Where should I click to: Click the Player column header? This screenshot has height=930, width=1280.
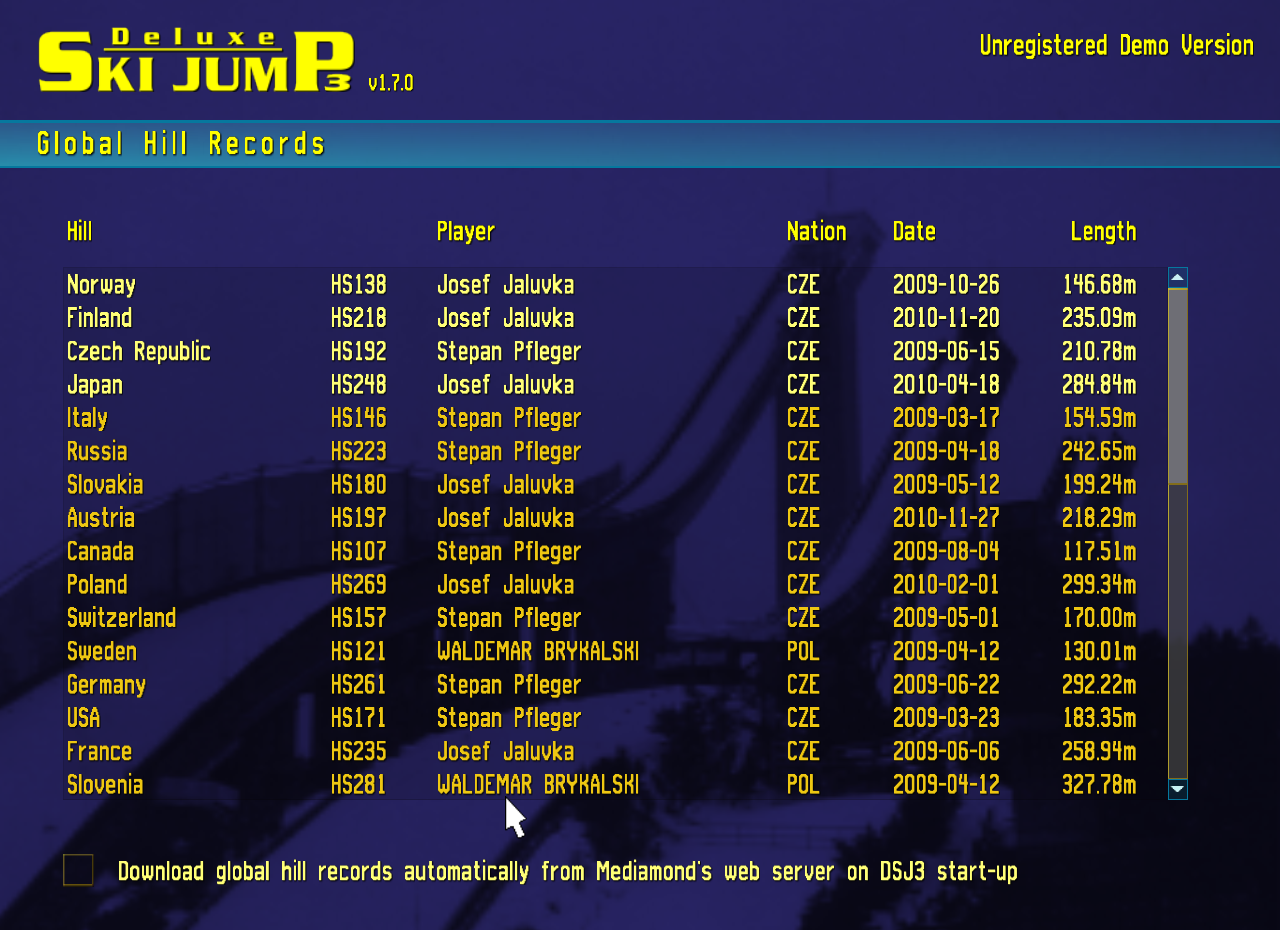click(x=465, y=232)
